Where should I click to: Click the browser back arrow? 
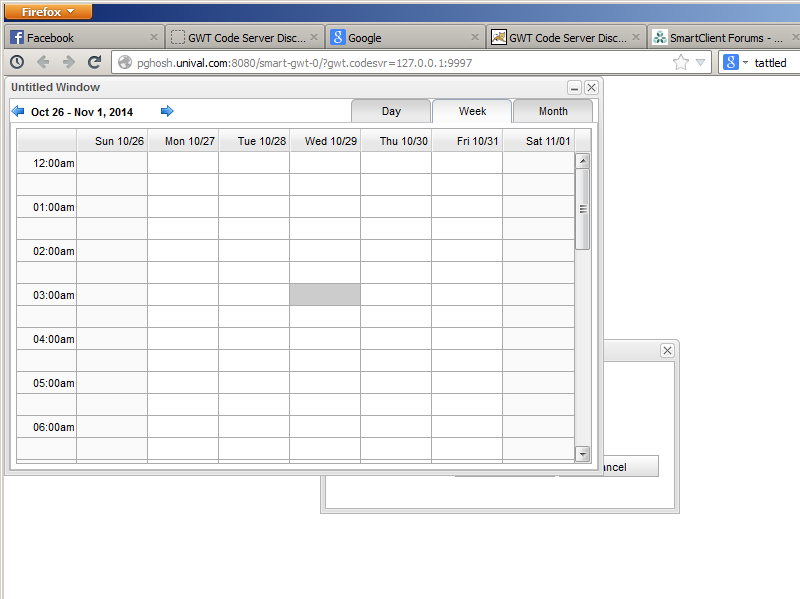(43, 62)
